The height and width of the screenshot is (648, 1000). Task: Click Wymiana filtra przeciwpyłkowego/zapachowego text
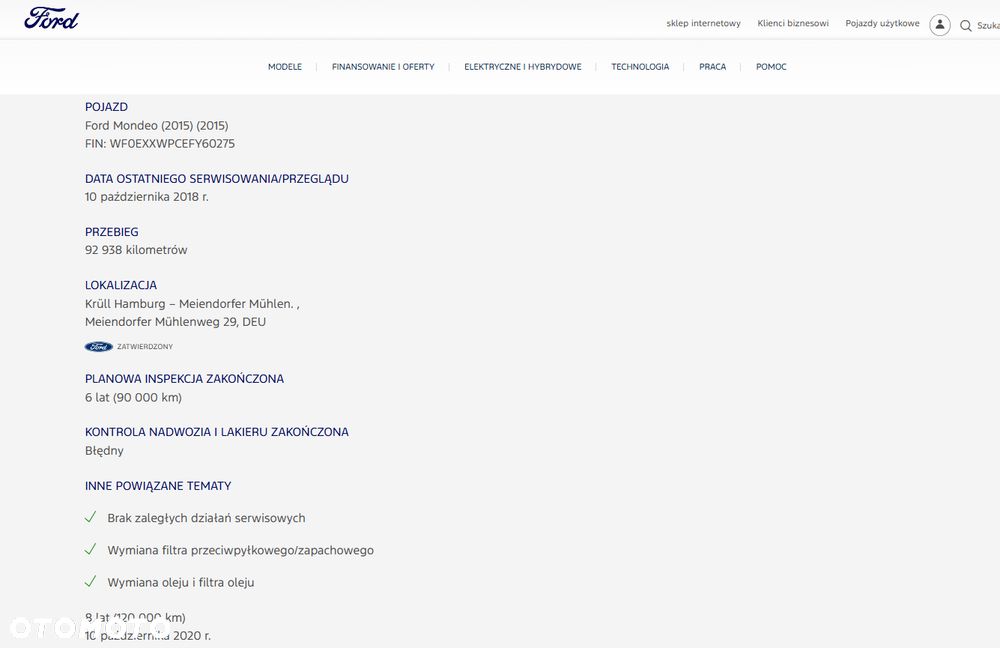point(240,550)
